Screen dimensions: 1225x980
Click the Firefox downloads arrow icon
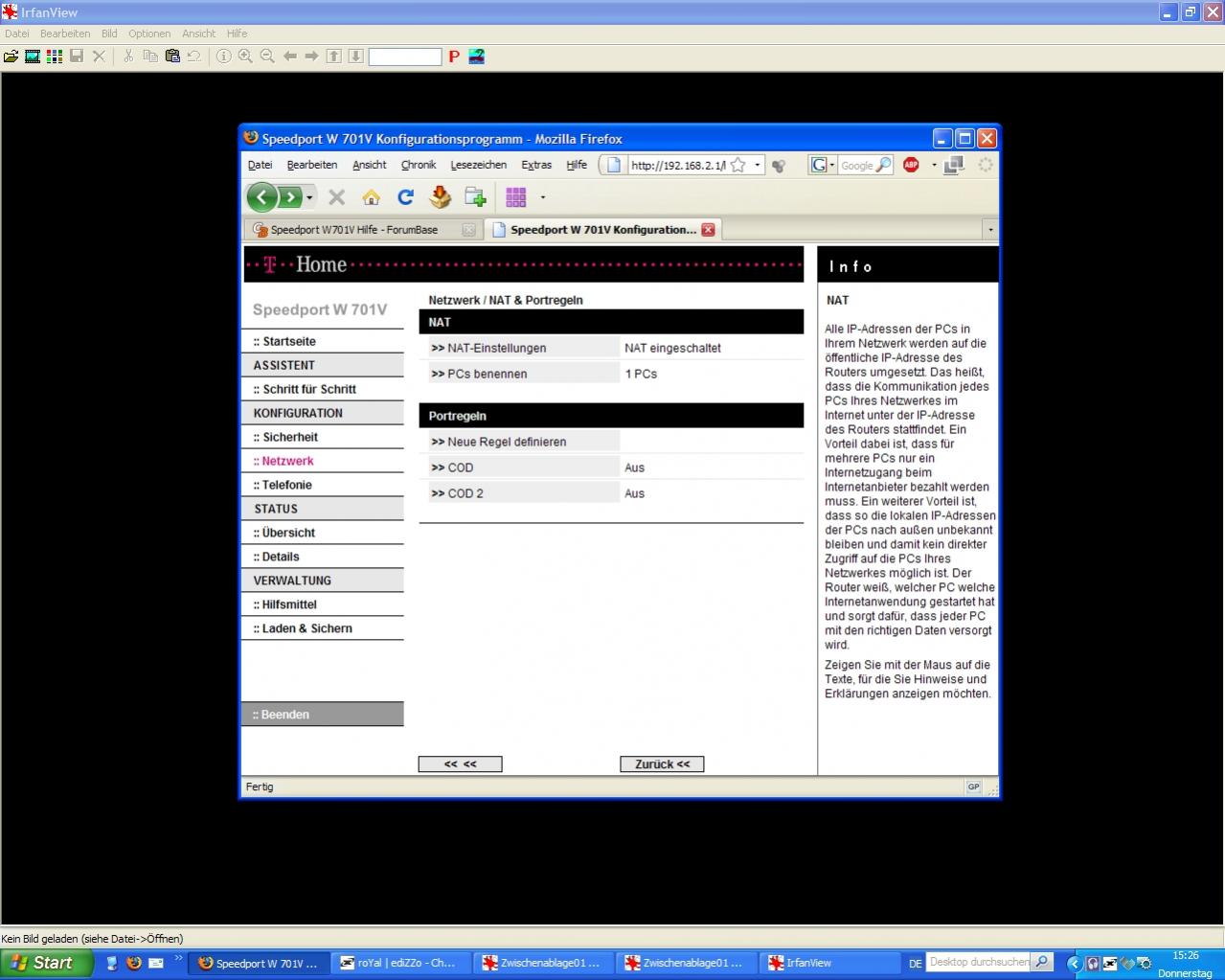click(x=440, y=197)
